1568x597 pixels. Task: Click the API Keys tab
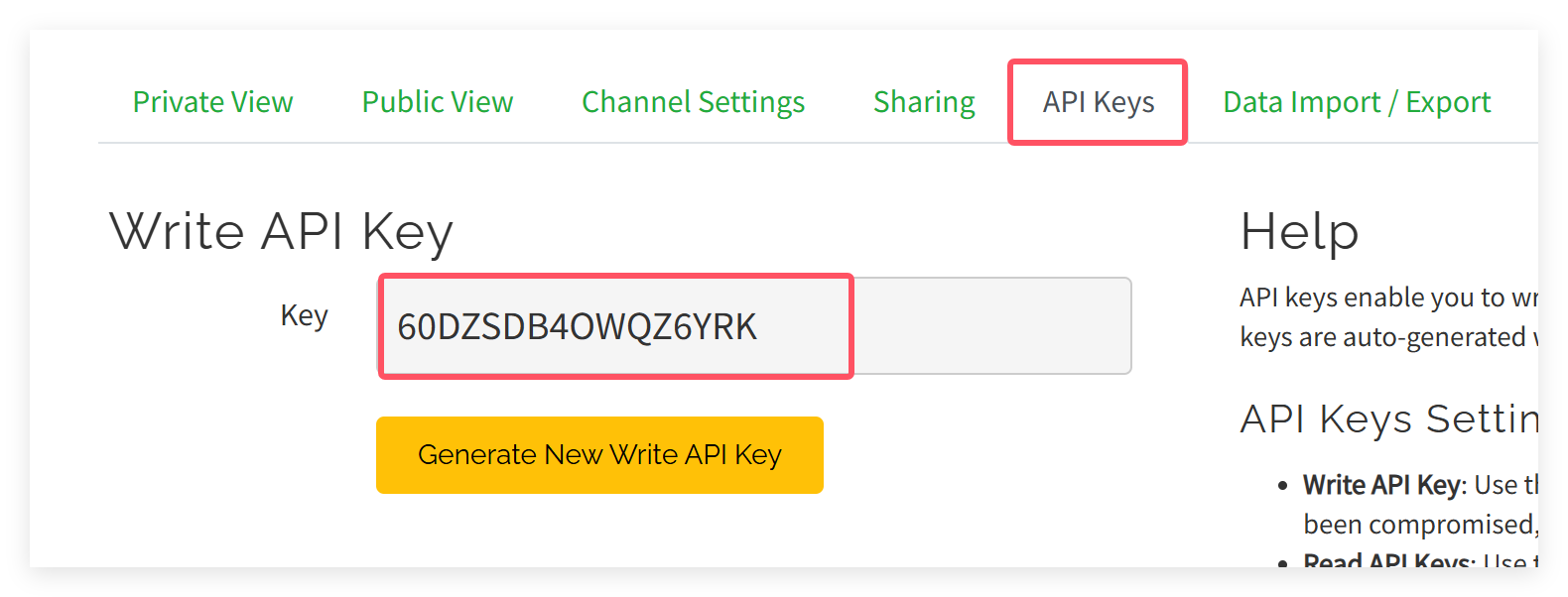[x=1099, y=102]
